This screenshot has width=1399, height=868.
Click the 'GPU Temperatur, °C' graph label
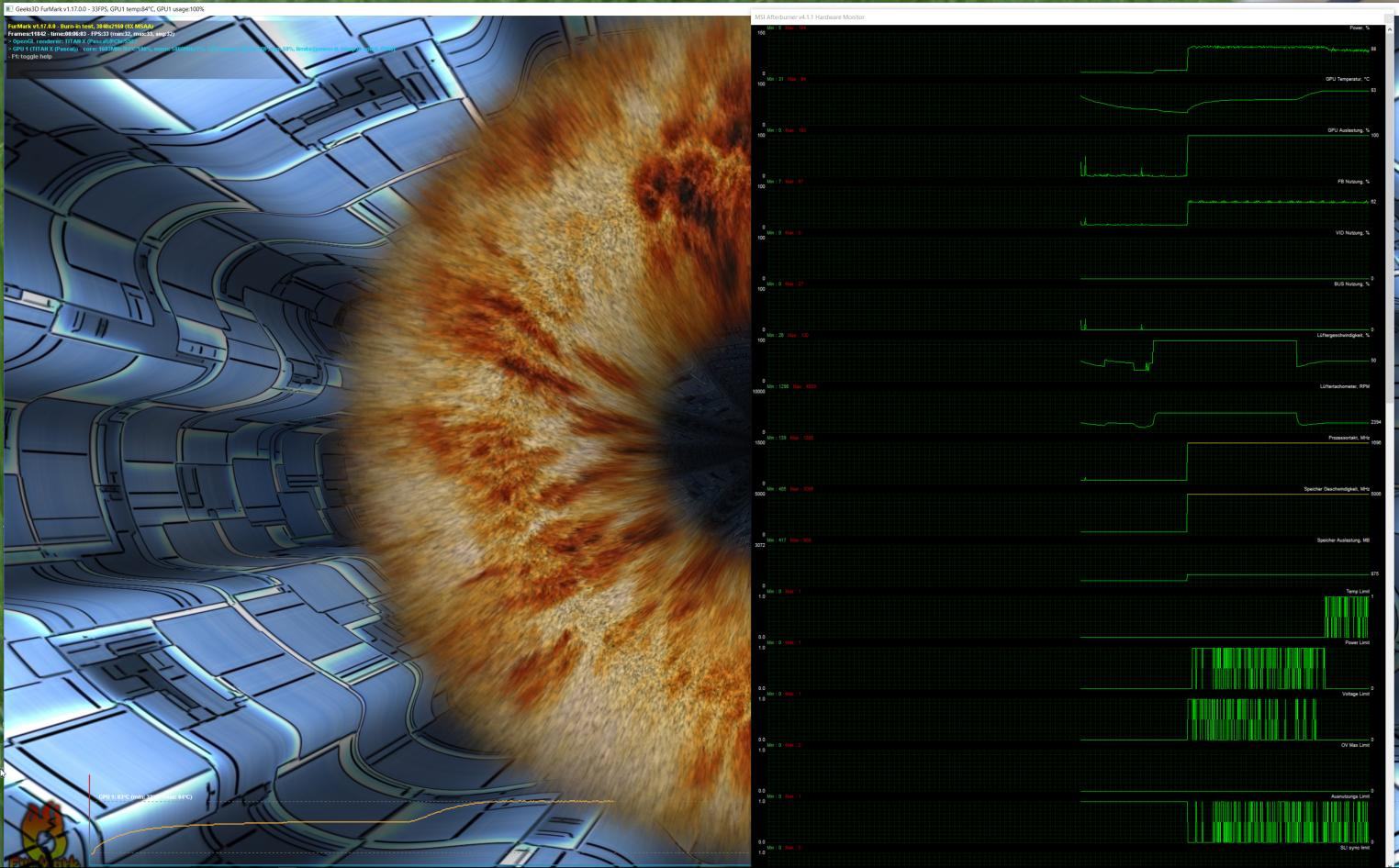(x=1347, y=79)
